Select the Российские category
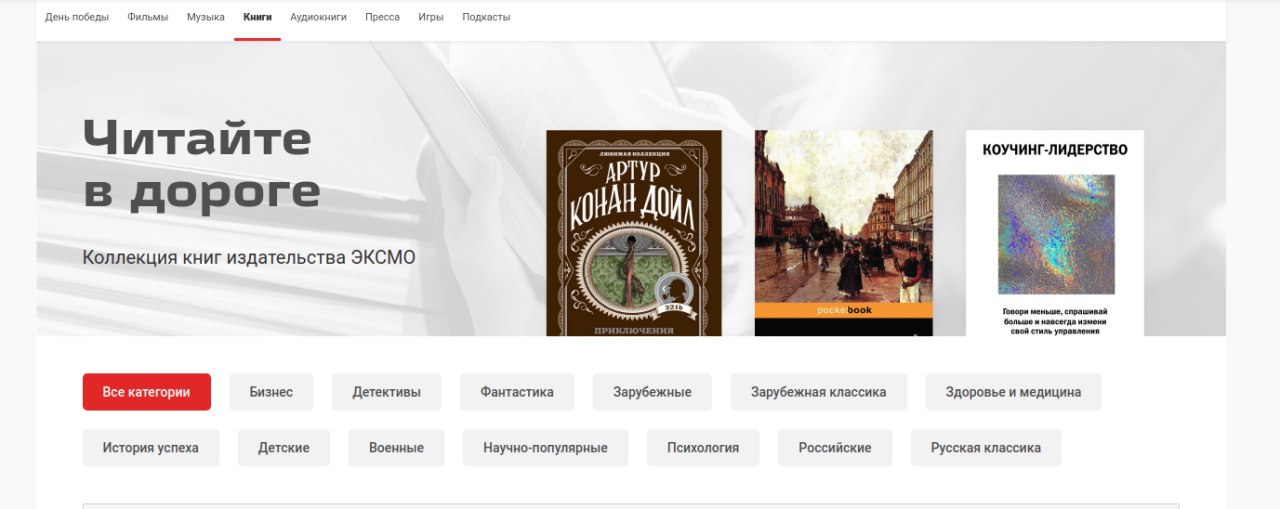Viewport: 1280px width, 509px height. point(835,448)
